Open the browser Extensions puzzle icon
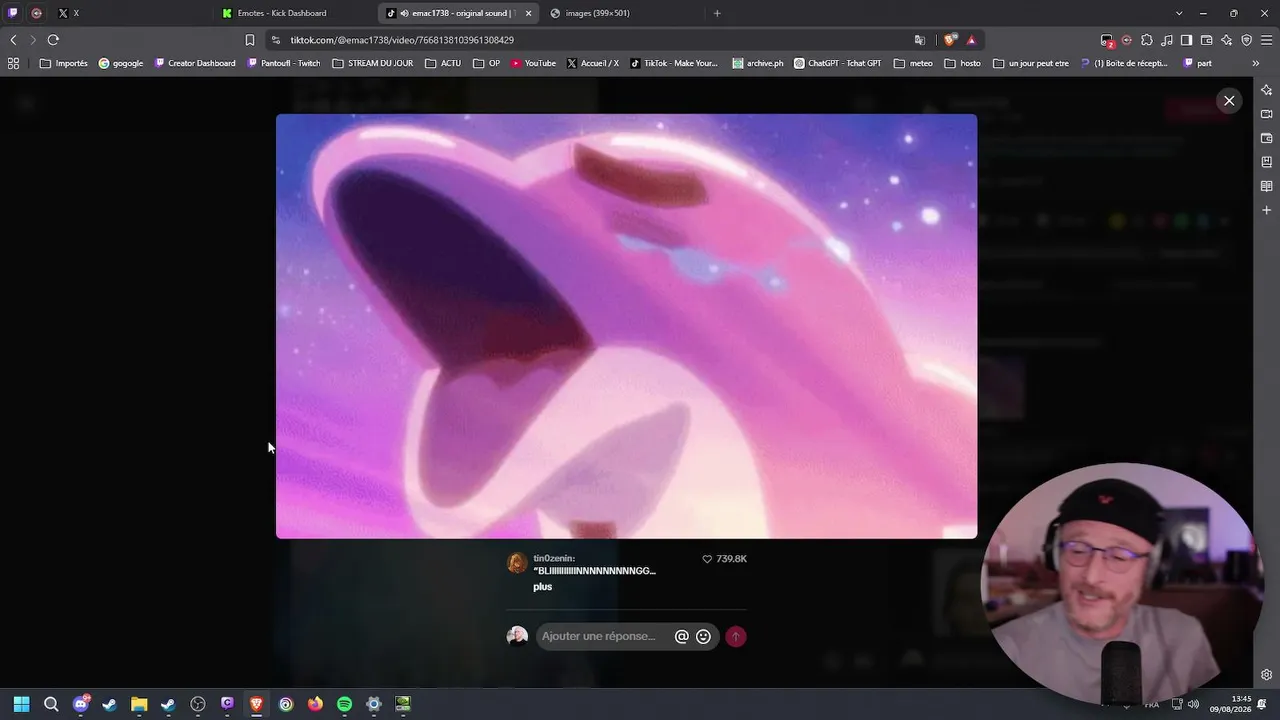 (x=1147, y=40)
